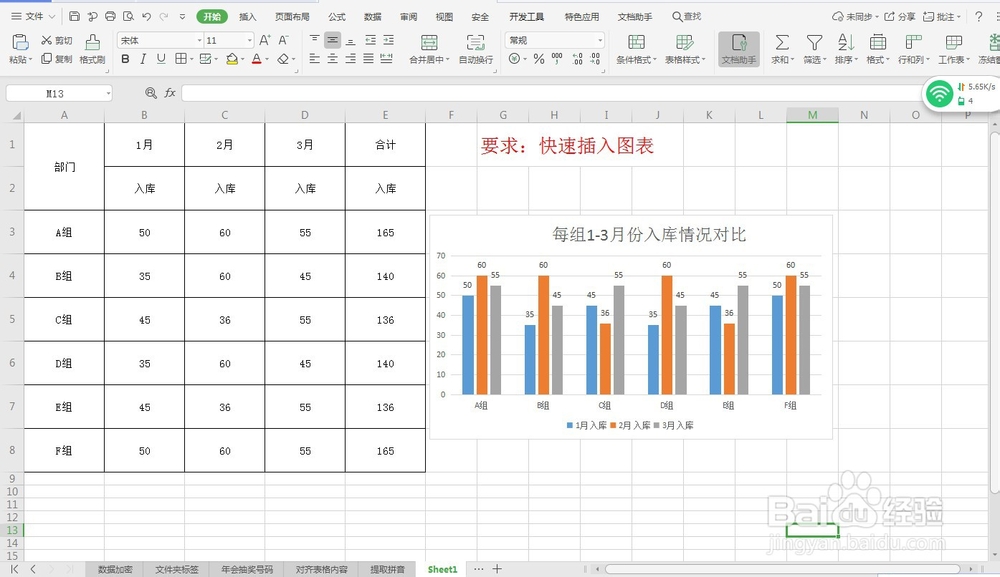Click the percent style icon
Image resolution: width=1000 pixels, height=577 pixels.
[x=539, y=59]
